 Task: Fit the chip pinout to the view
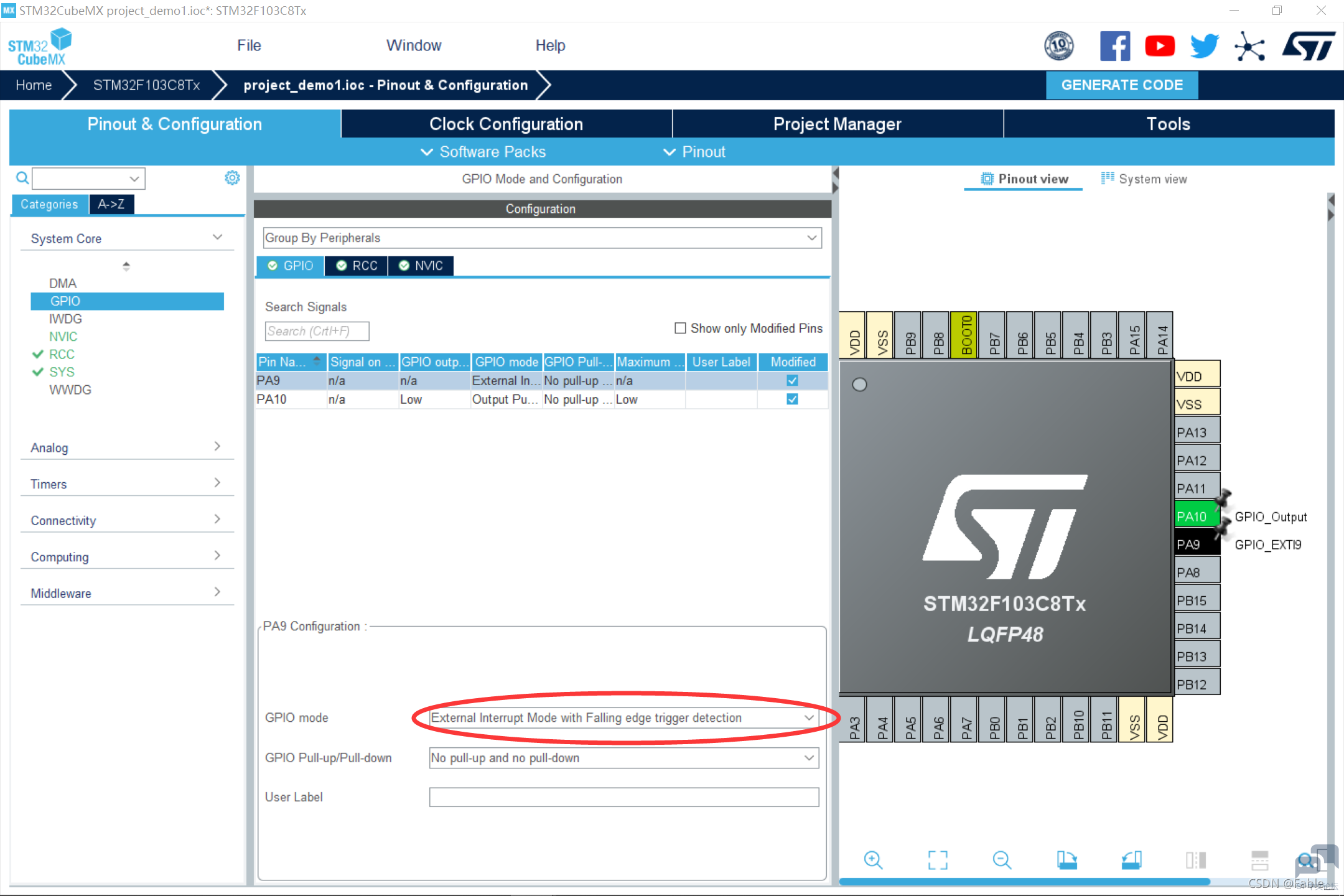pyautogui.click(x=938, y=860)
